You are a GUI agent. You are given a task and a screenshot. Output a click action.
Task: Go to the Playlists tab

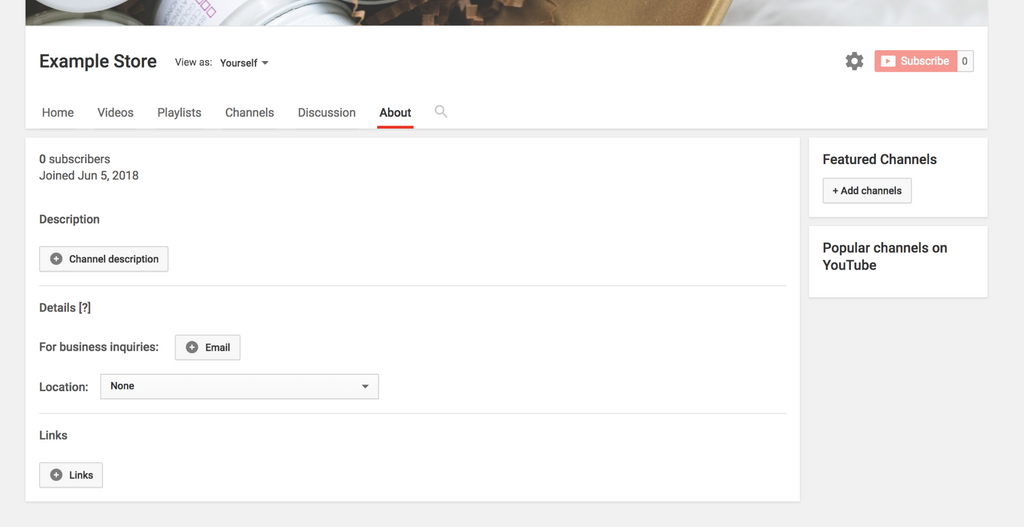[179, 112]
